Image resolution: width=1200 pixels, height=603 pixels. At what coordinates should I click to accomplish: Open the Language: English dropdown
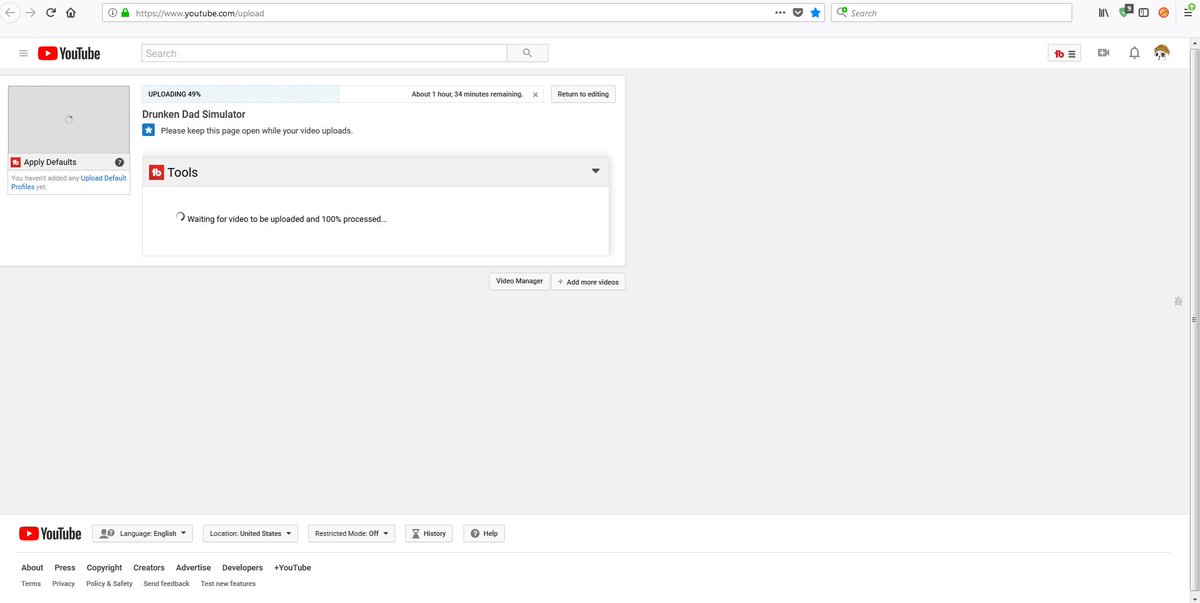click(144, 534)
